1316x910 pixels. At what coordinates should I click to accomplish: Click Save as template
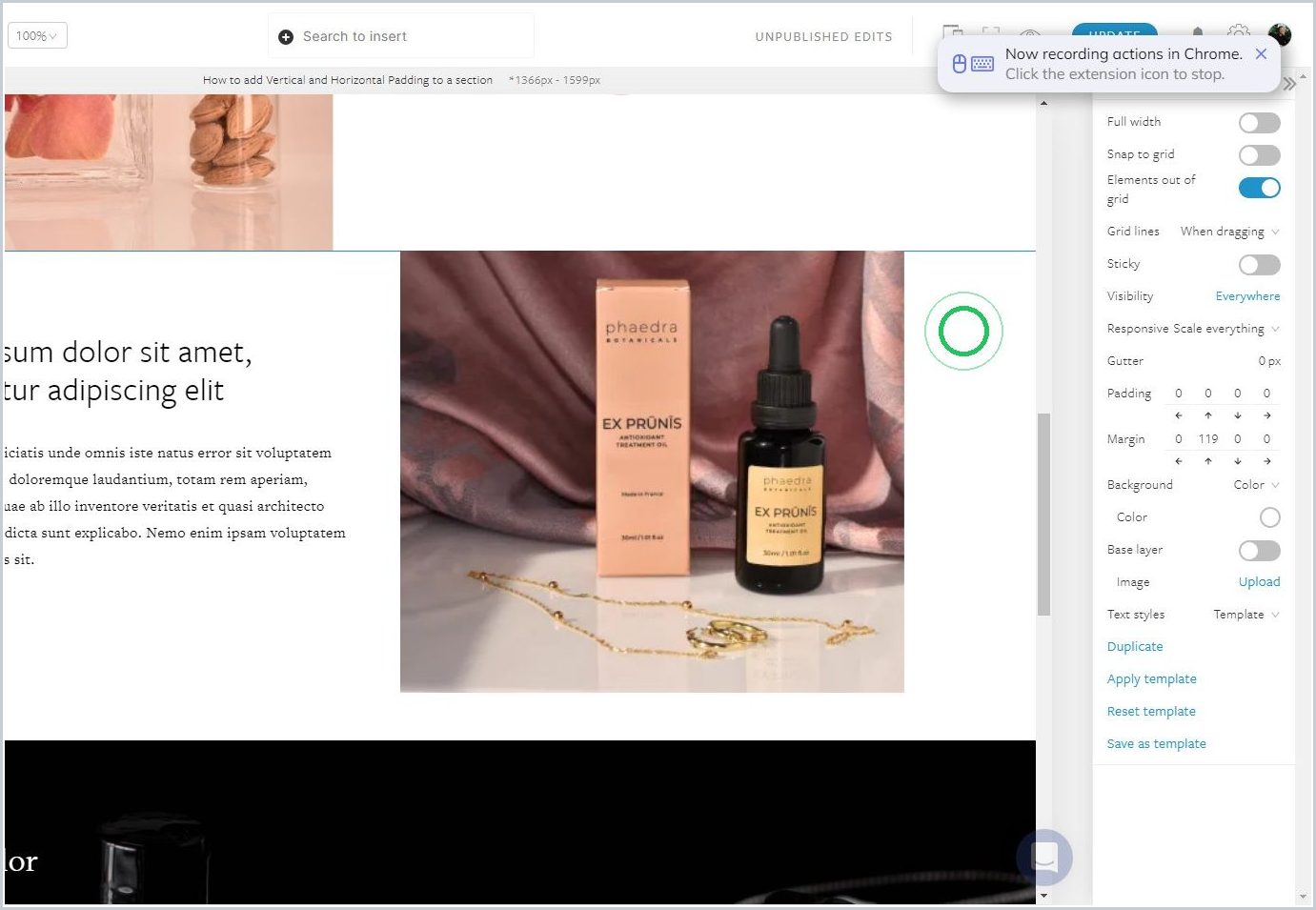(x=1157, y=744)
